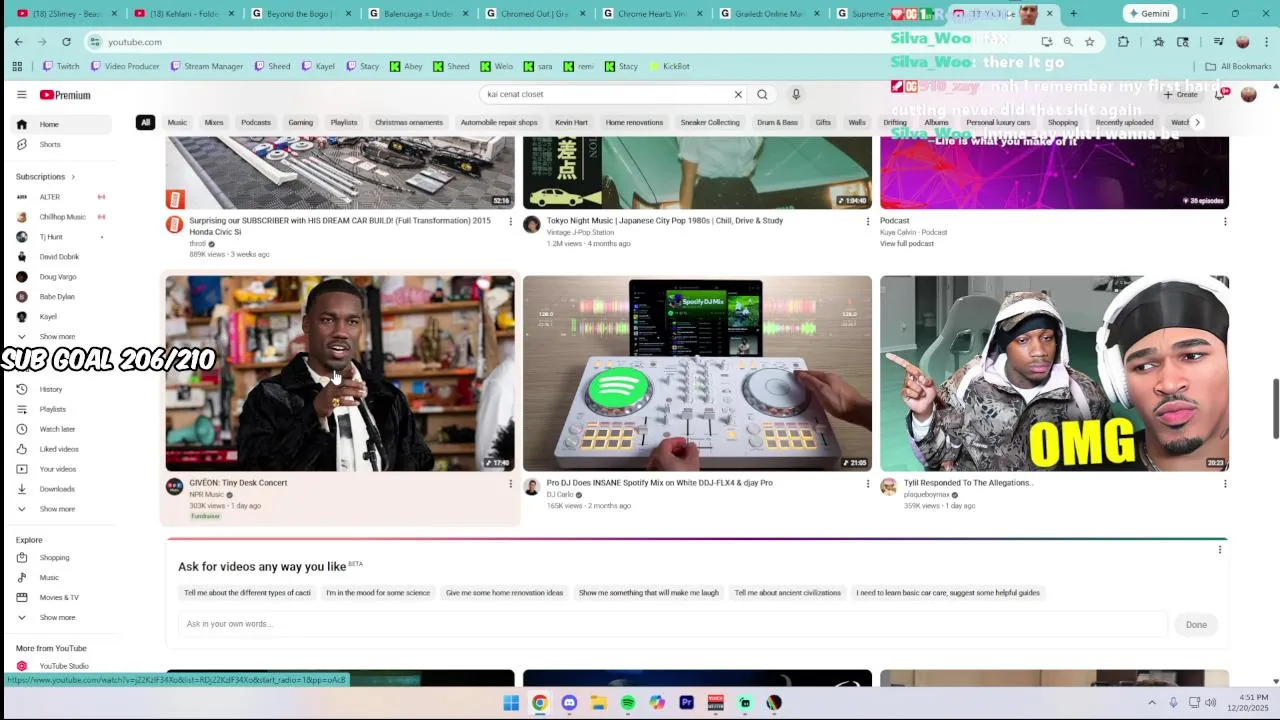Click NPR Music channel avatar
The height and width of the screenshot is (720, 1280).
point(174,487)
